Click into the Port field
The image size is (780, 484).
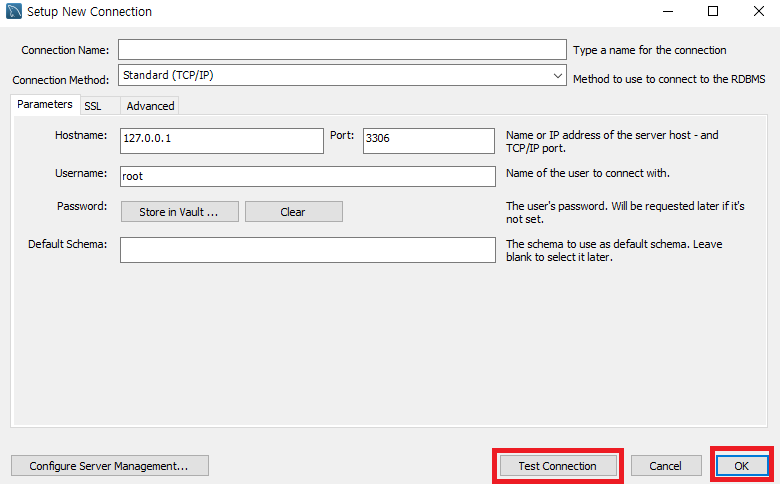429,141
